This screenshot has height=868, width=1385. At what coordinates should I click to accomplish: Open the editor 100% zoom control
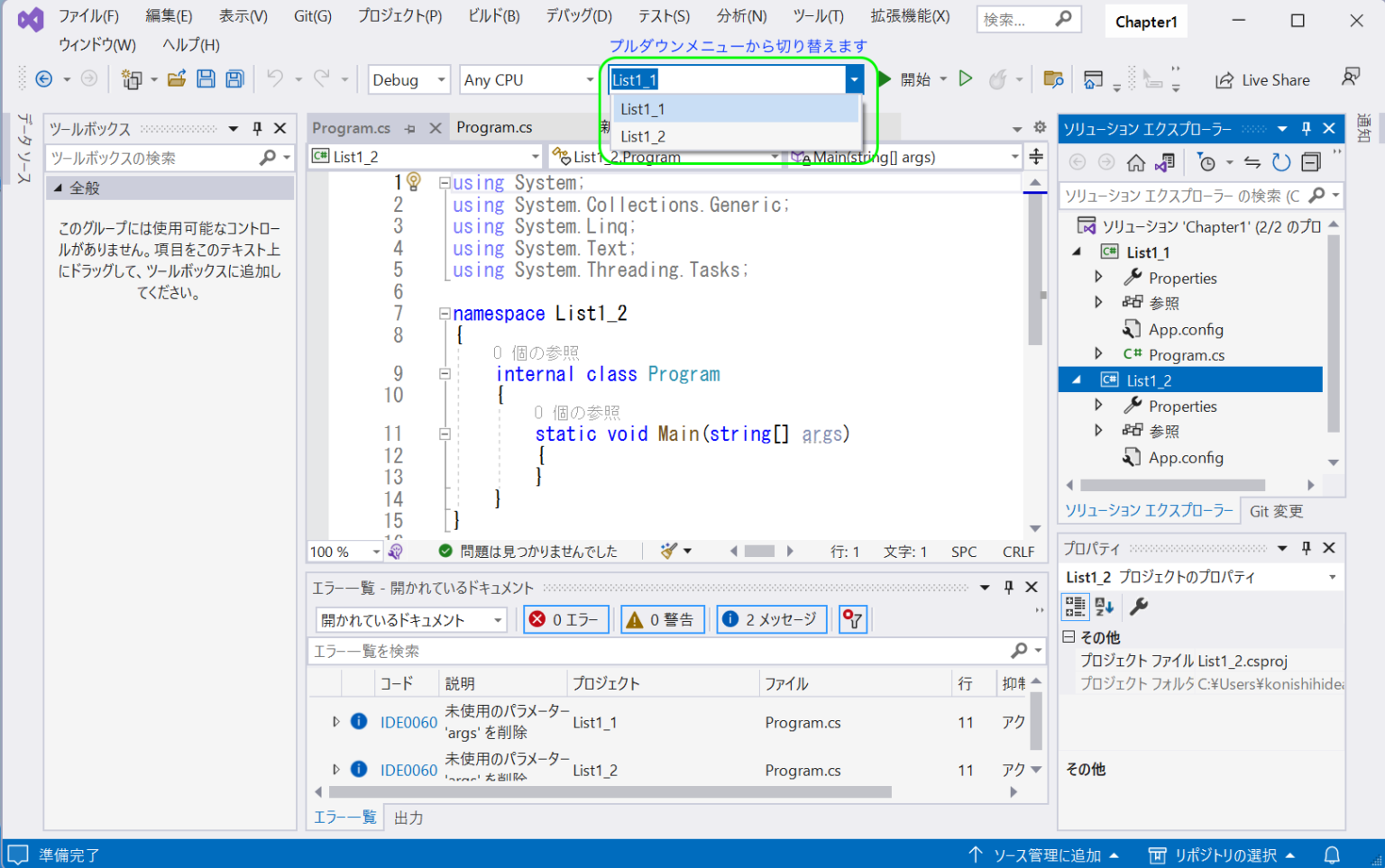coord(343,551)
